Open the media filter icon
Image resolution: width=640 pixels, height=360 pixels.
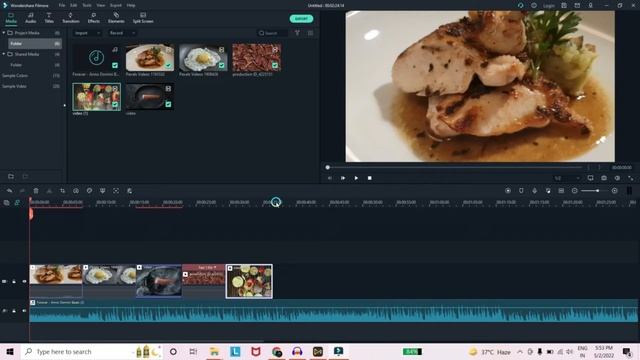point(297,33)
